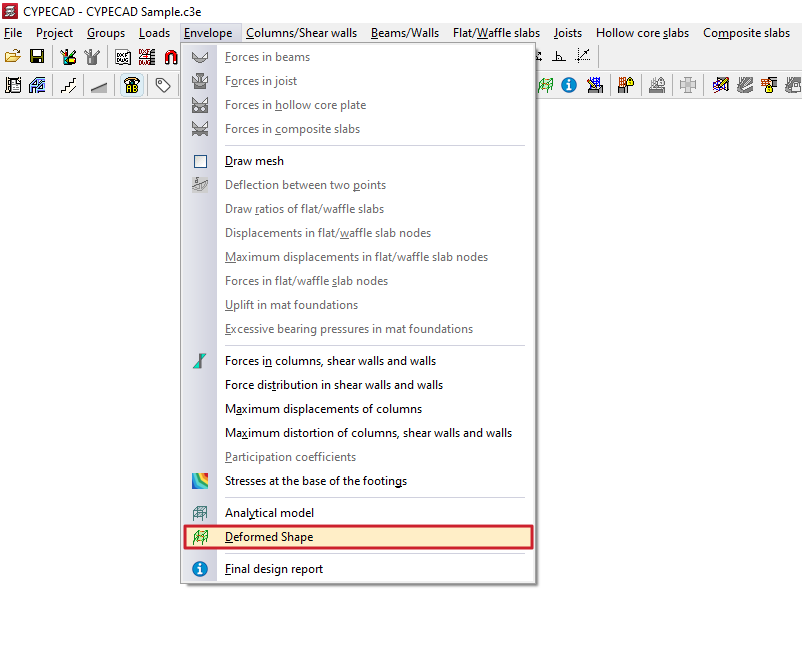
Task: Click the blue info icon in the toolbar
Action: point(569,85)
